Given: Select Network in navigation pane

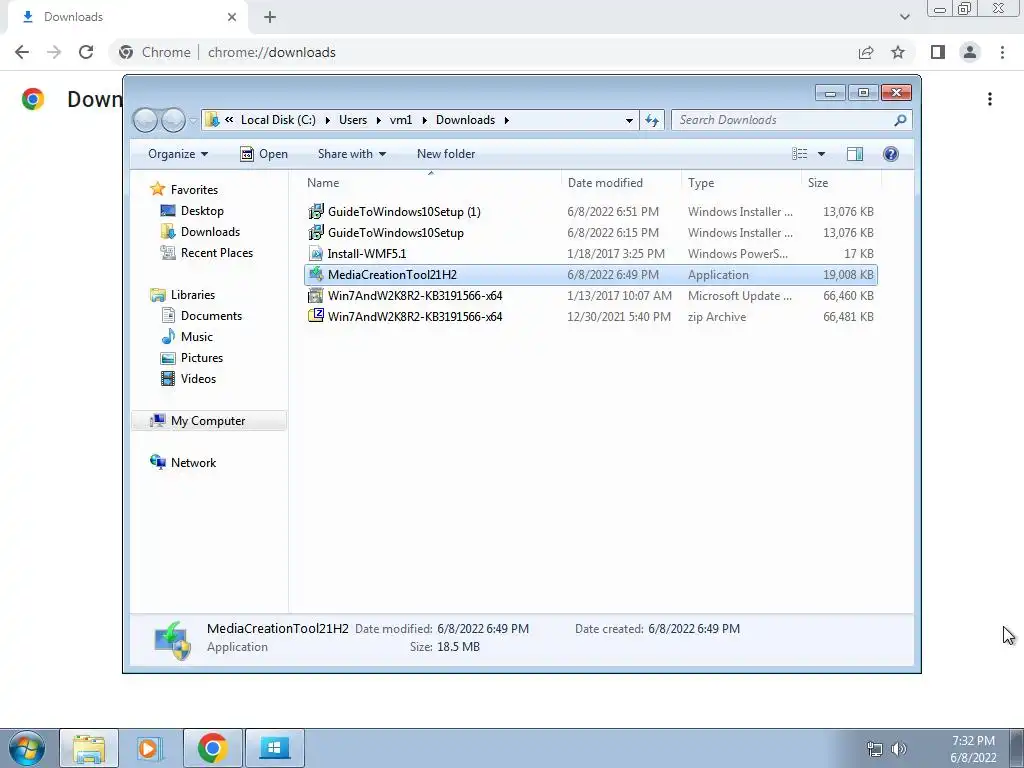Looking at the screenshot, I should point(193,462).
